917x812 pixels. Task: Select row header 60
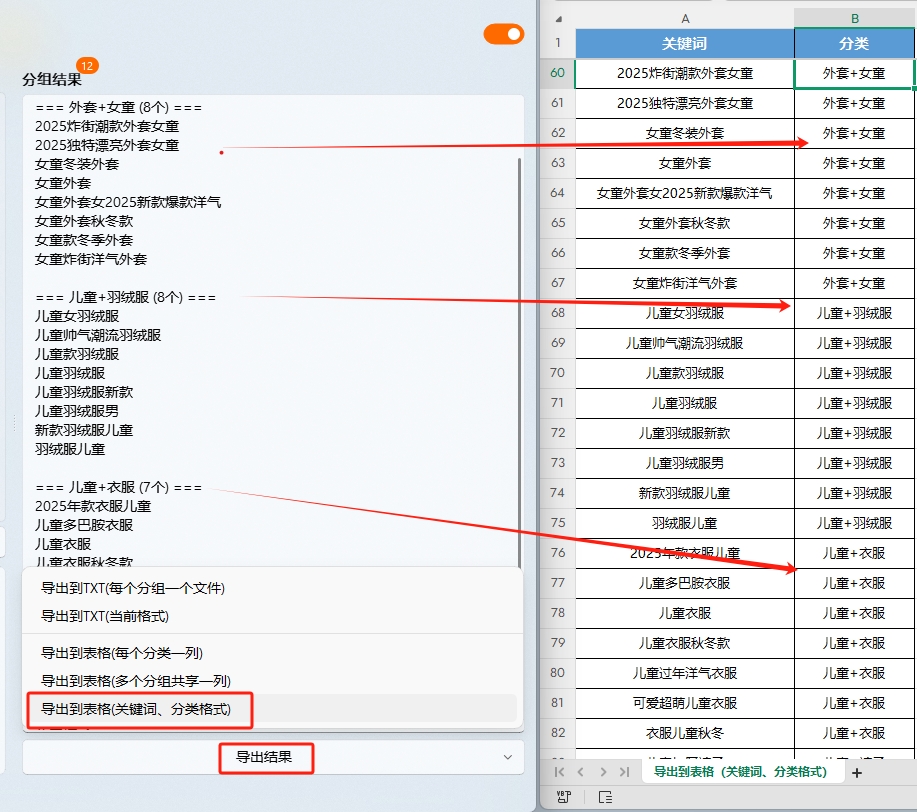pos(555,72)
